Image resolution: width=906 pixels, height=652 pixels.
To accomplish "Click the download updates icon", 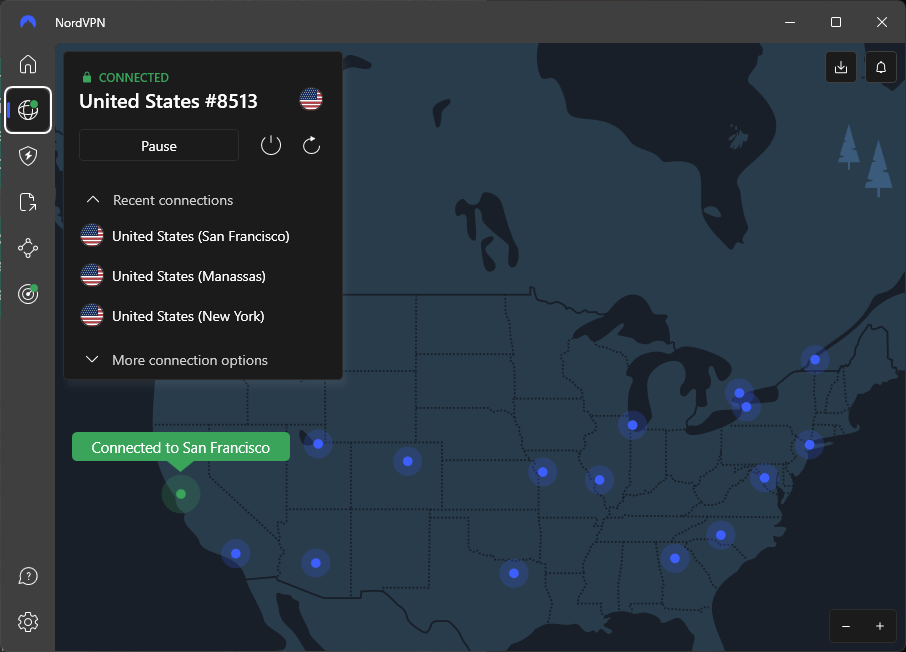I will pyautogui.click(x=841, y=67).
